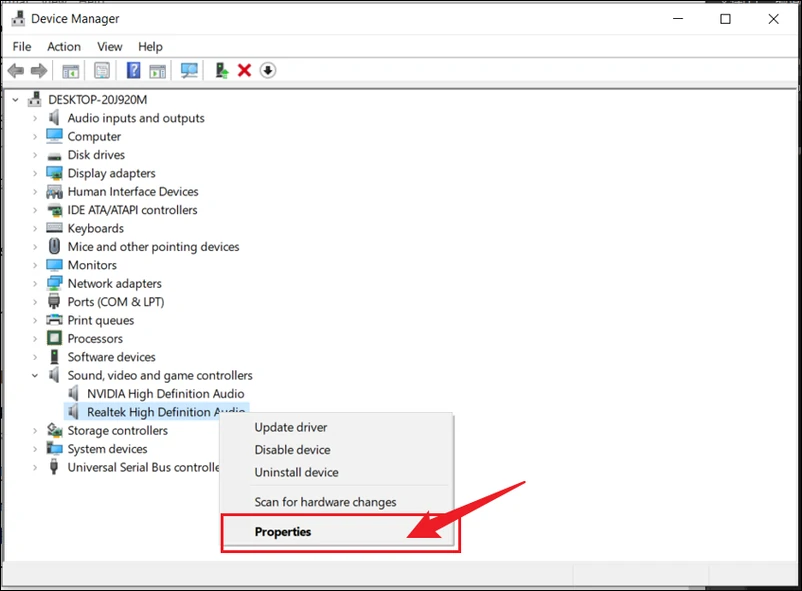This screenshot has height=591, width=802.
Task: Click the red X Uninstall device icon
Action: coord(244,71)
